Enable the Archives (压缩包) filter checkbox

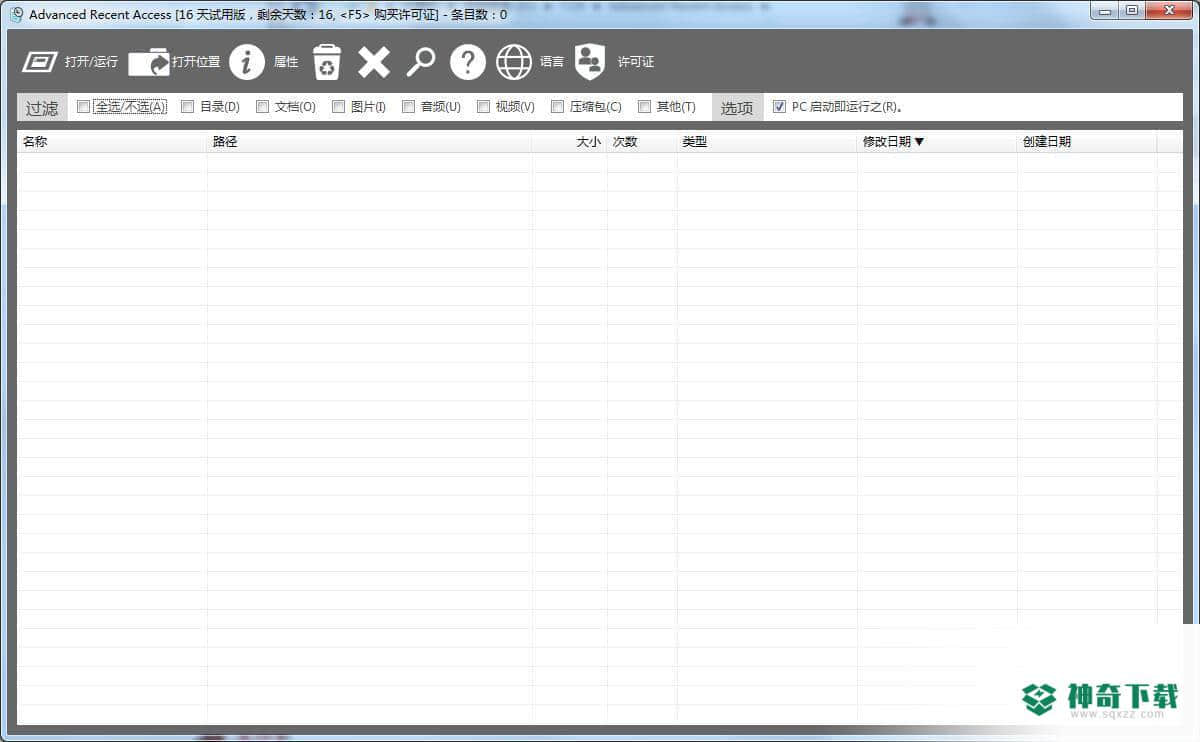pyautogui.click(x=557, y=106)
